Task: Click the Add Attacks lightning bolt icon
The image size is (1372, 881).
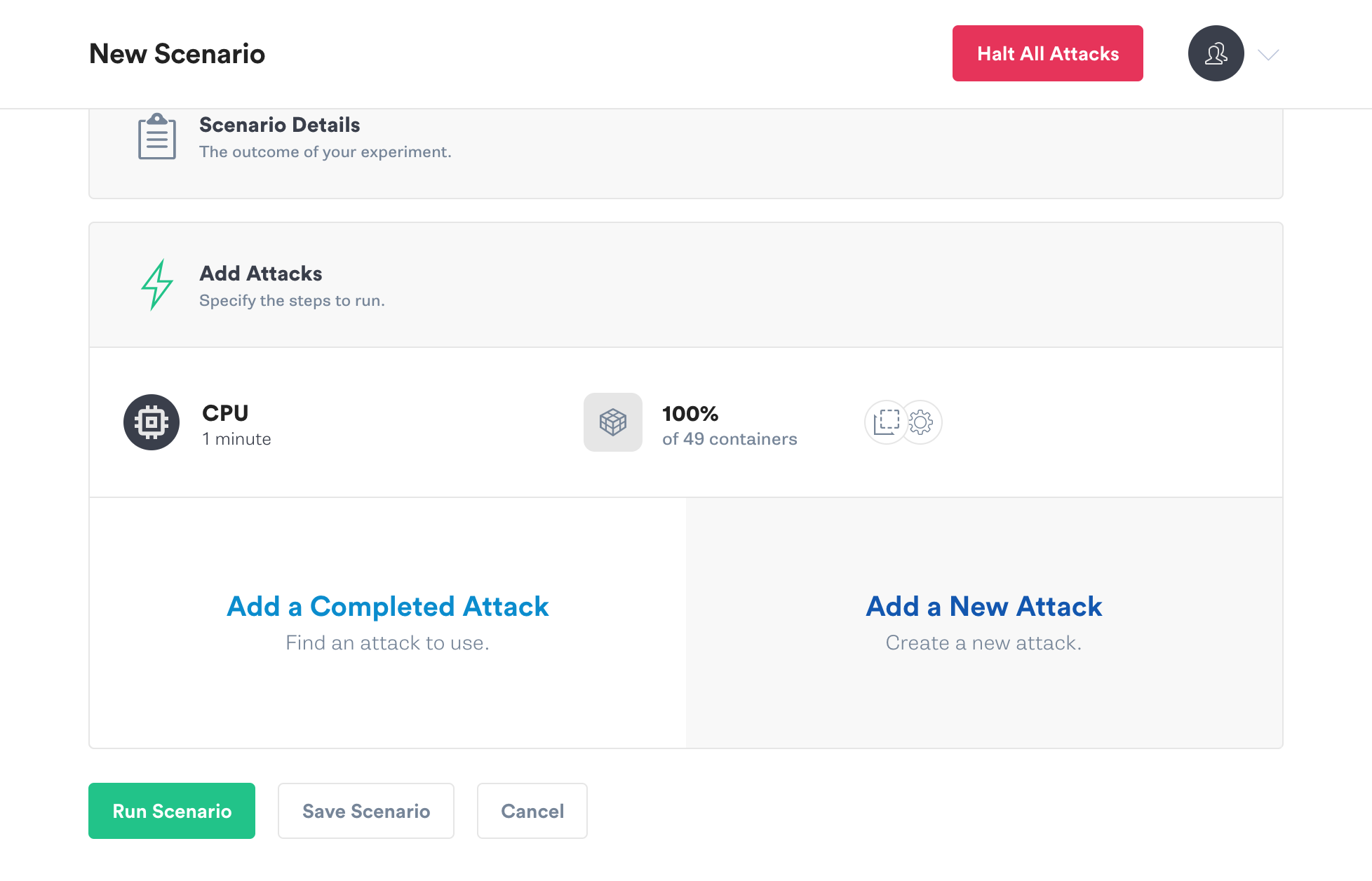Action: coord(157,285)
